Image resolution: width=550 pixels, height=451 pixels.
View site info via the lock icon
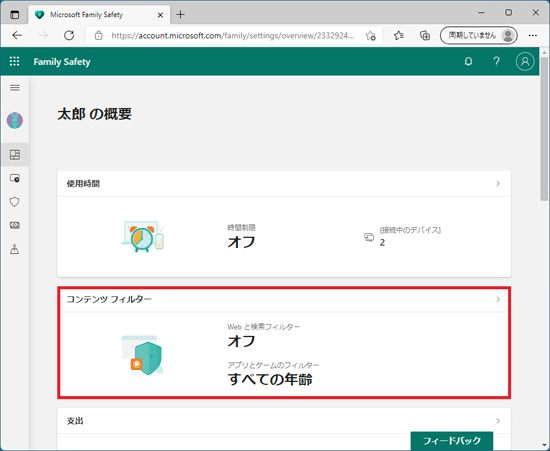[99, 35]
